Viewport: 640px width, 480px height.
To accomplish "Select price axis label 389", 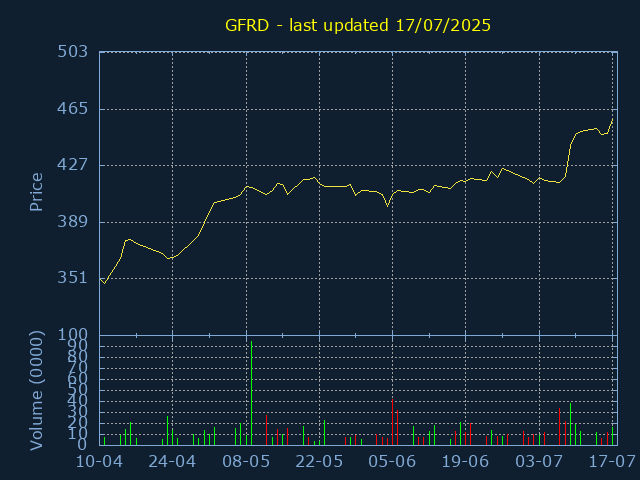I will click(73, 222).
